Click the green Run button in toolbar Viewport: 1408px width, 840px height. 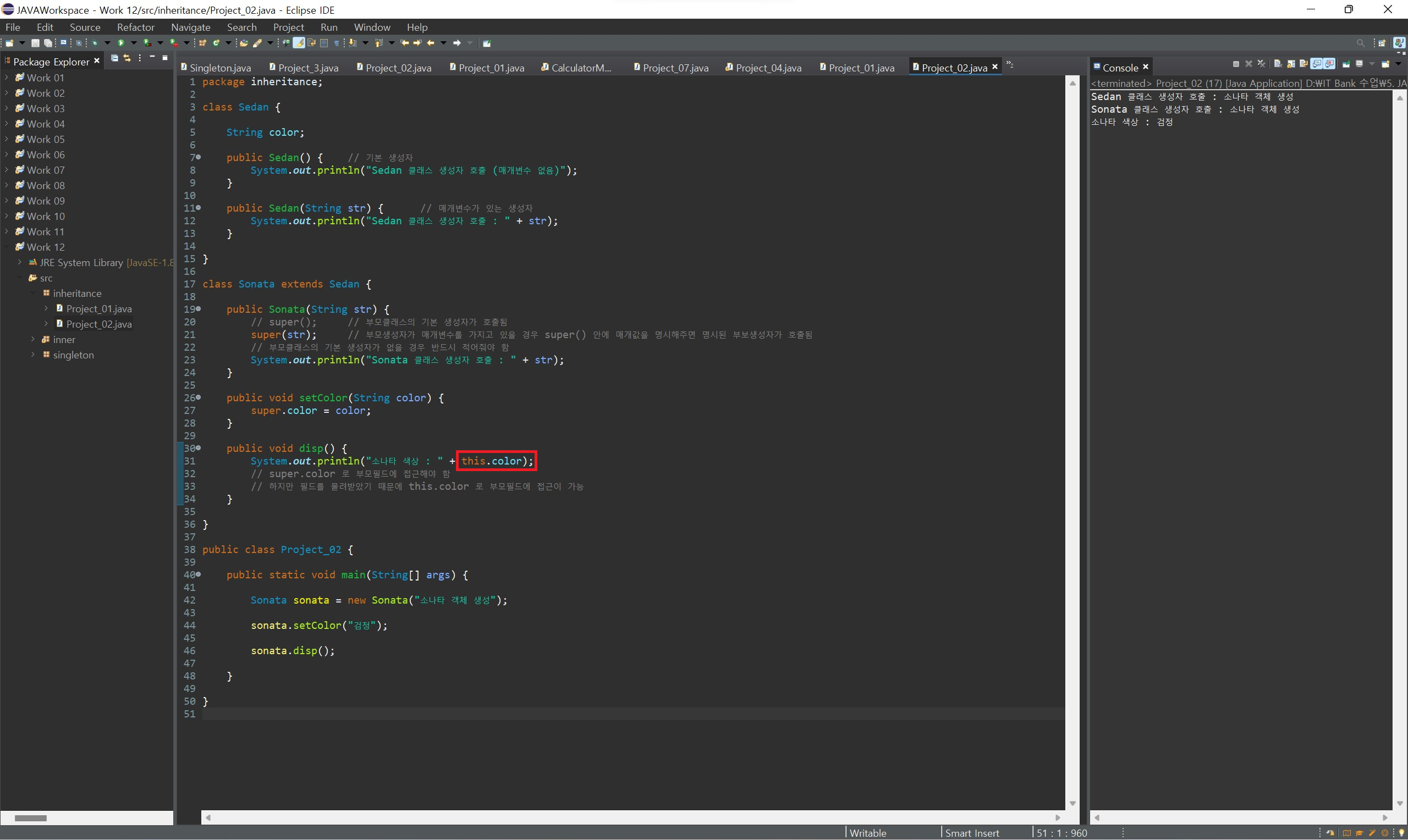pos(120,43)
